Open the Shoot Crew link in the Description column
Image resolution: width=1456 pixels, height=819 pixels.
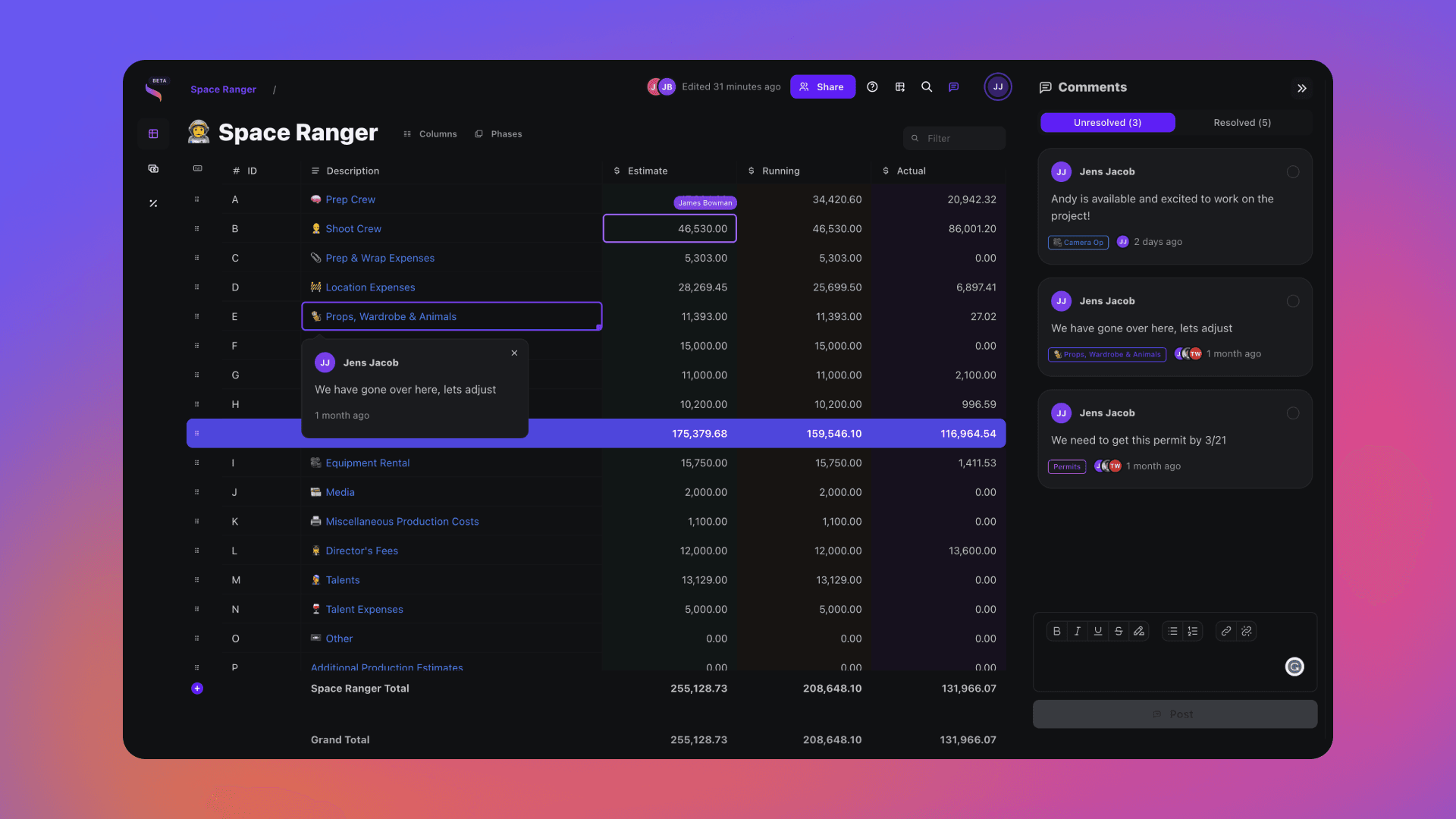[x=353, y=228]
